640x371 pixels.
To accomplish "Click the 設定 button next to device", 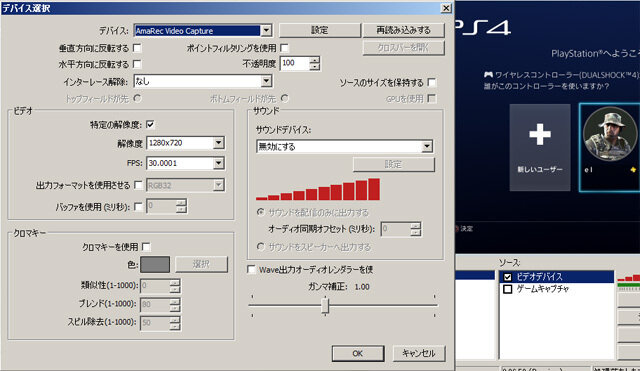I will point(320,30).
